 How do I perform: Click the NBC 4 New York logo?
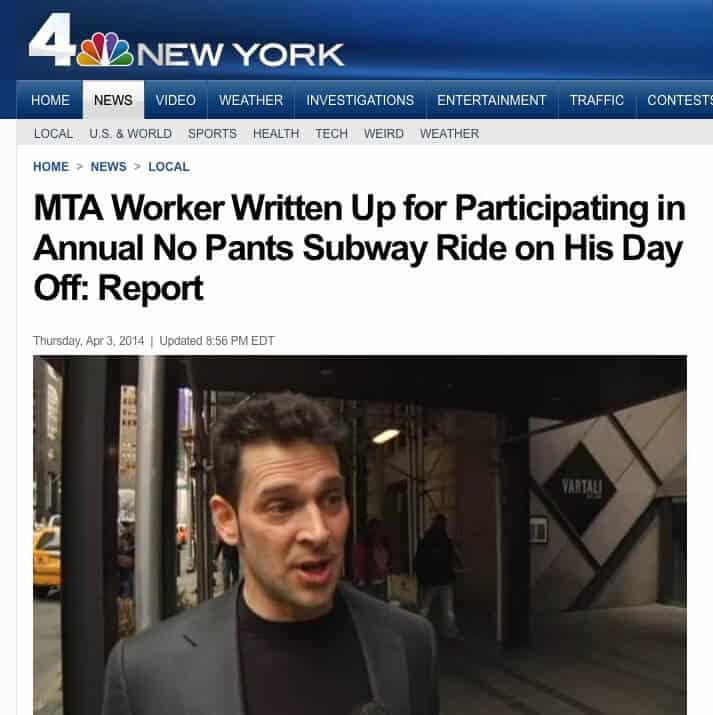click(186, 41)
